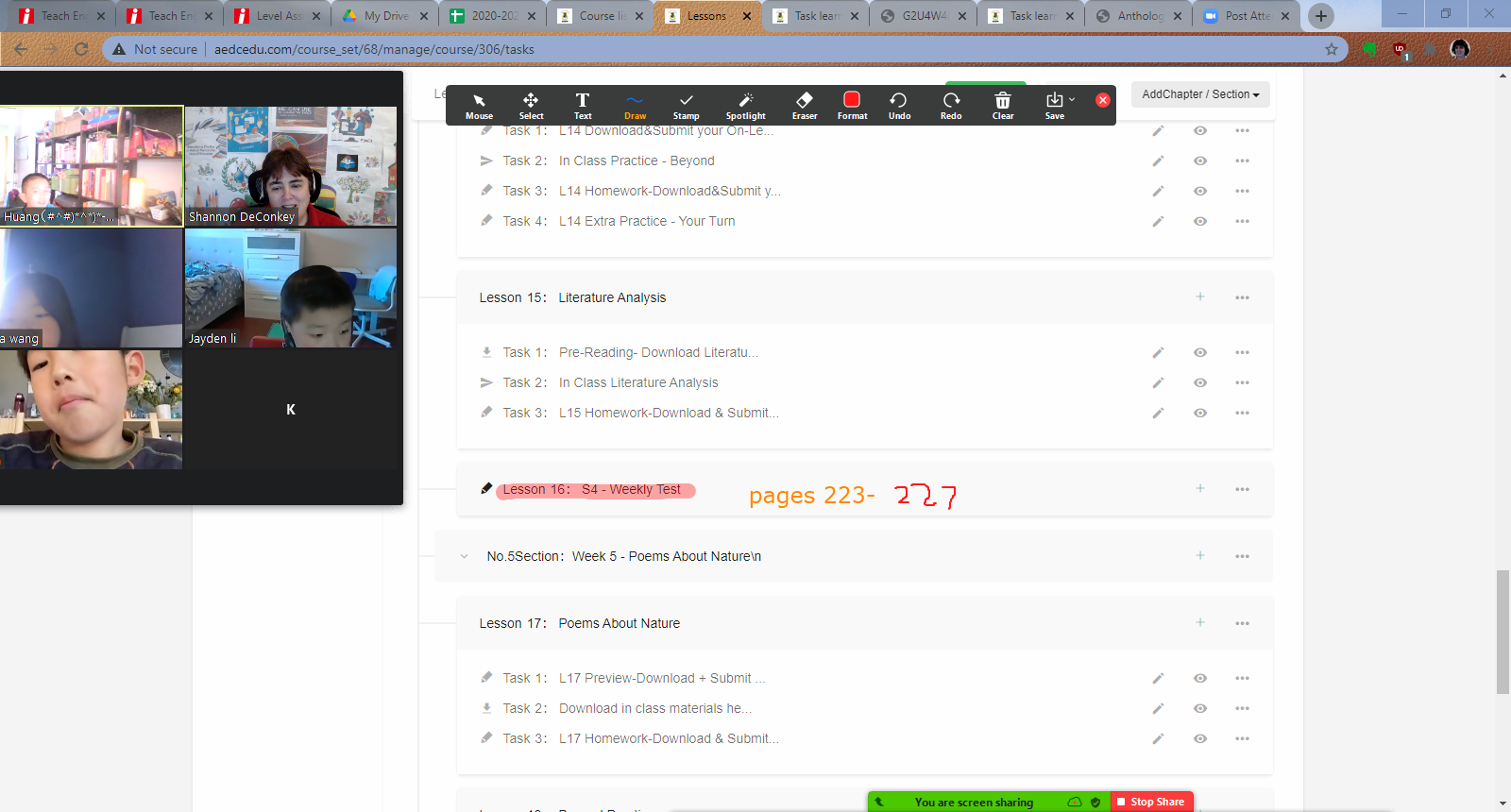Edit L14 Download&Submit task with pencil
This screenshot has height=812, width=1511.
[x=1158, y=131]
